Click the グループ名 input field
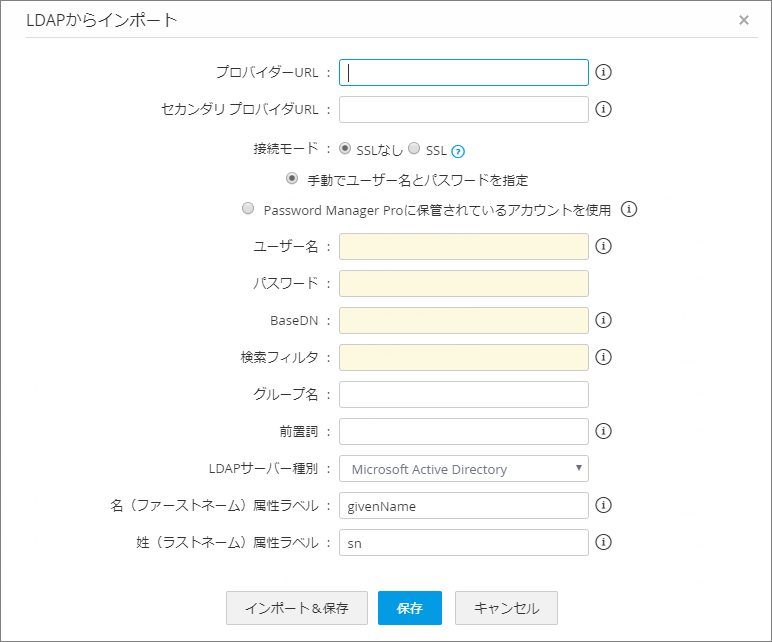Viewport: 772px width, 642px height. [464, 394]
